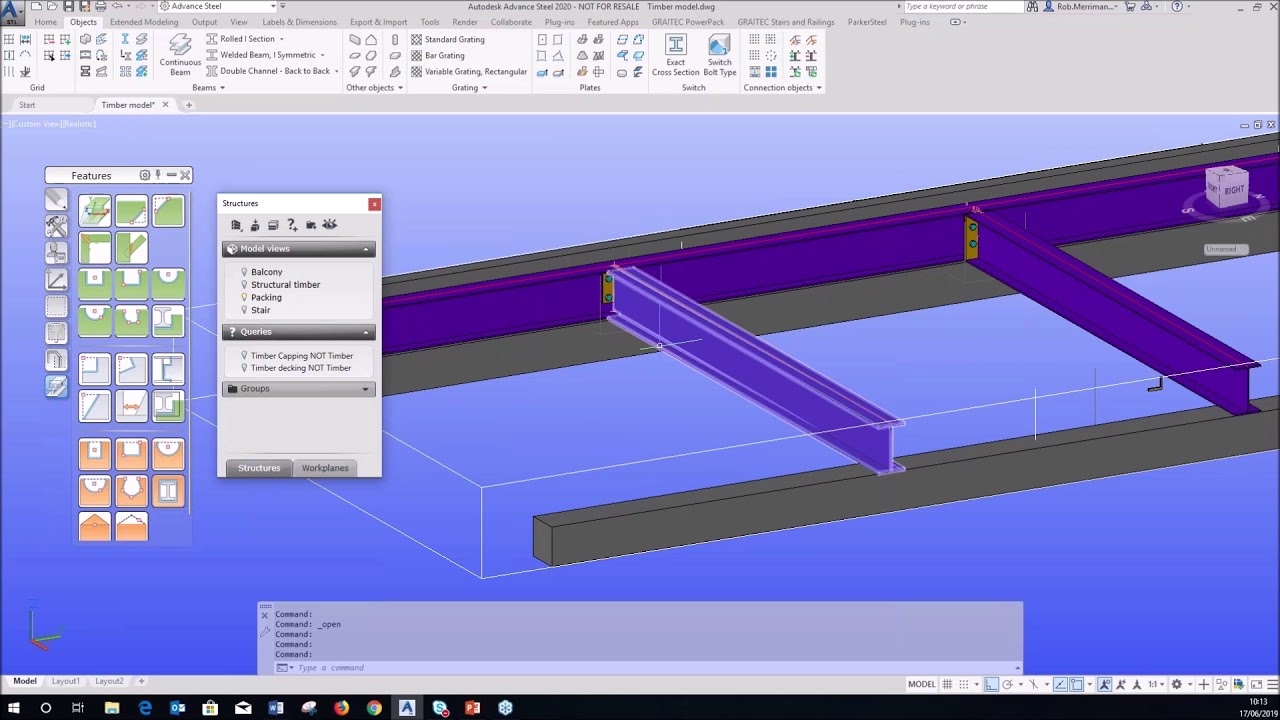Viewport: 1280px width, 720px height.
Task: Open the Labels & Dimensions ribbon tab
Action: tap(299, 22)
